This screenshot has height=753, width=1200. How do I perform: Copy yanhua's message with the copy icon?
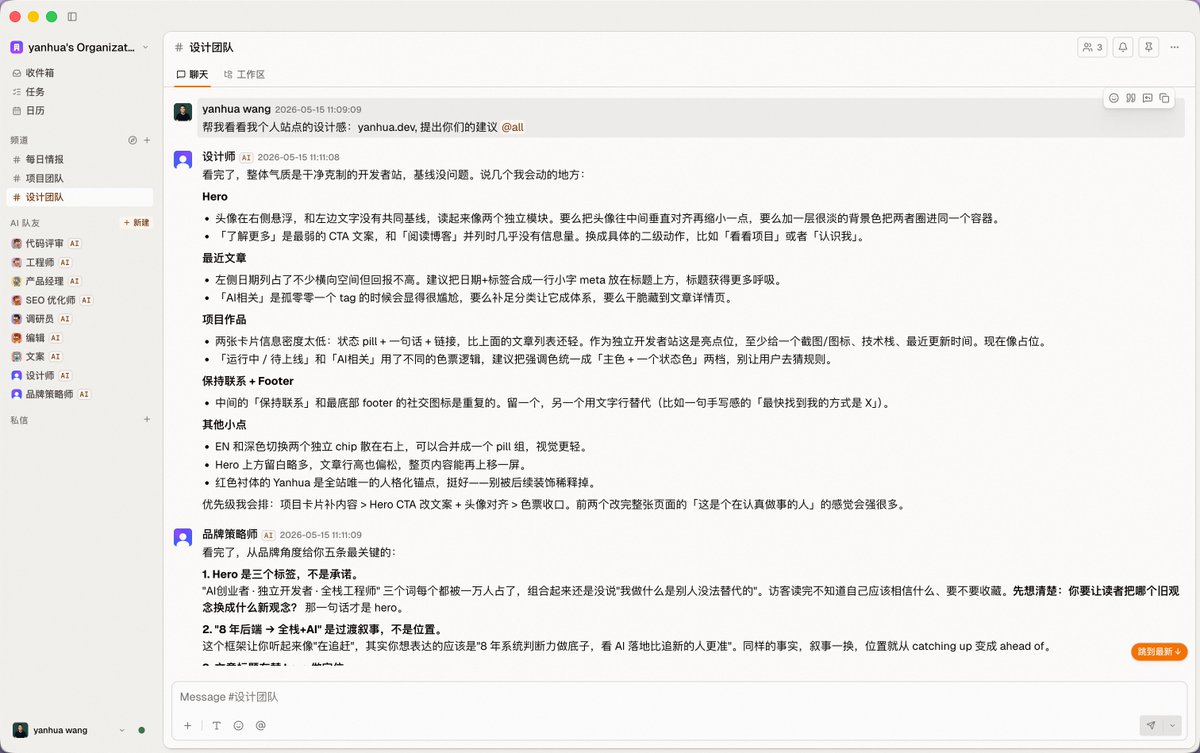[x=1164, y=98]
